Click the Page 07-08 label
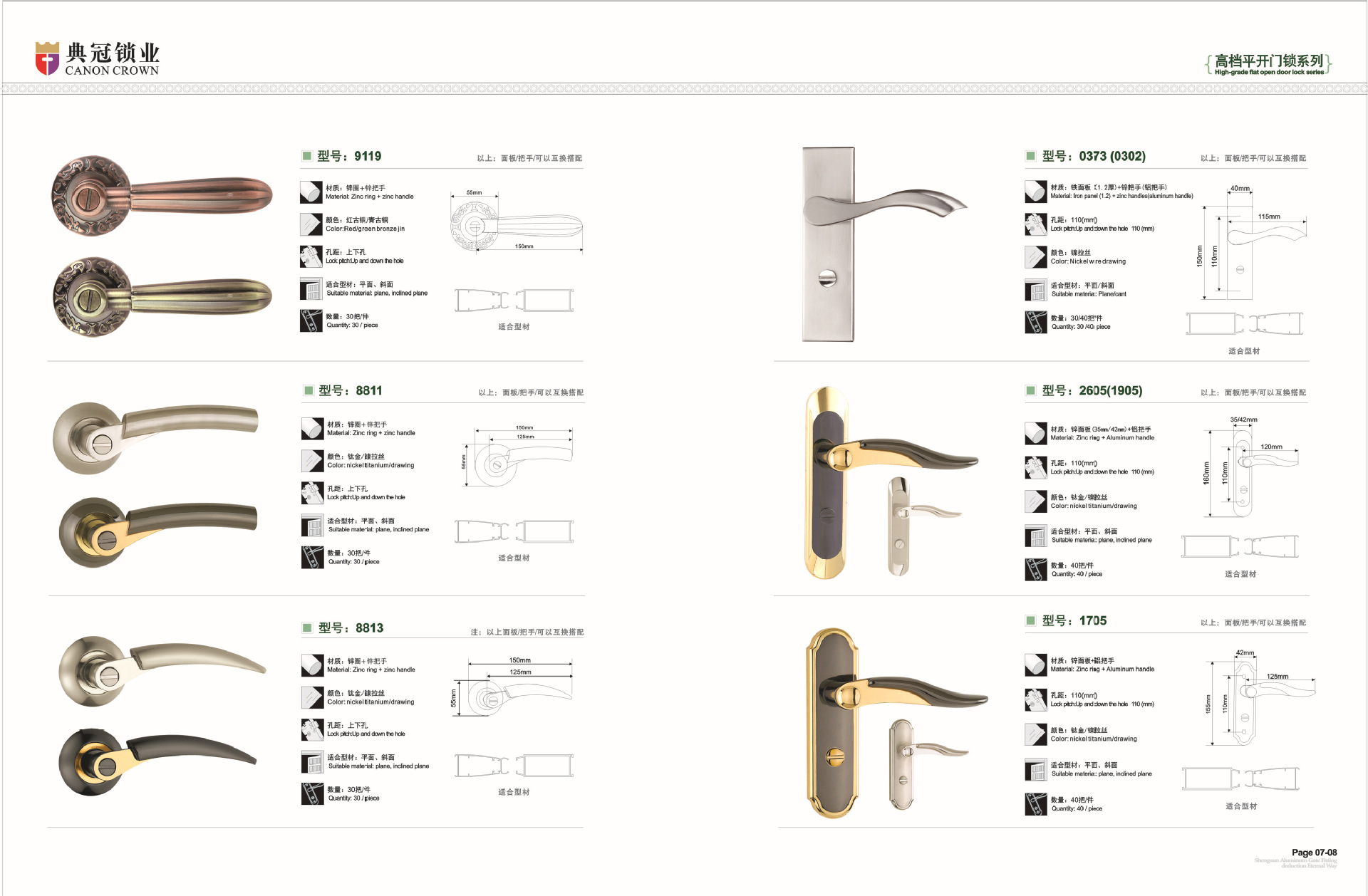Viewport: 1368px width, 896px height. click(x=1314, y=853)
